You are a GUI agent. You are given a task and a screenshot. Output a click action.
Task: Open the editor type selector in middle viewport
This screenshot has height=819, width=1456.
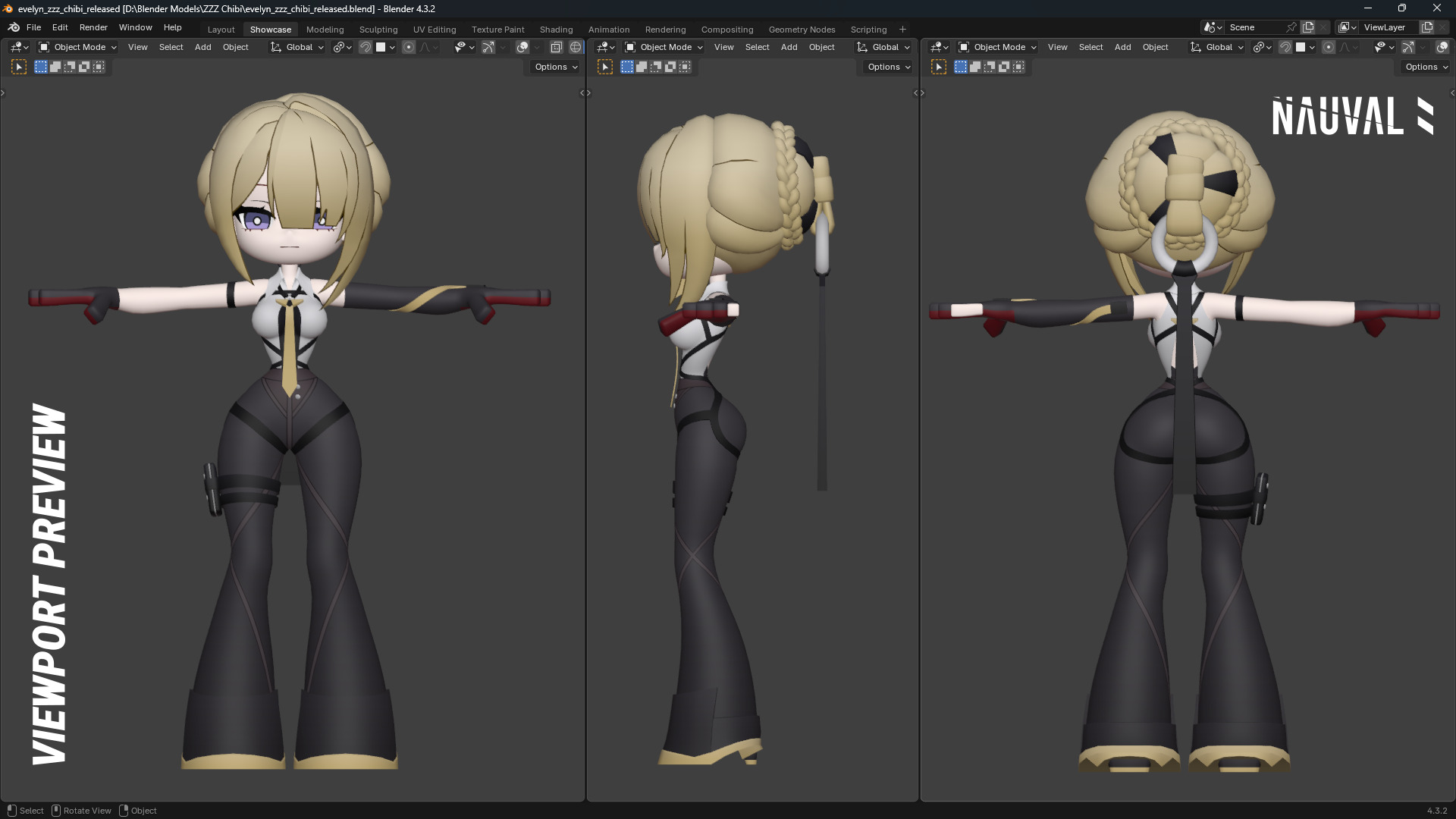coord(606,47)
